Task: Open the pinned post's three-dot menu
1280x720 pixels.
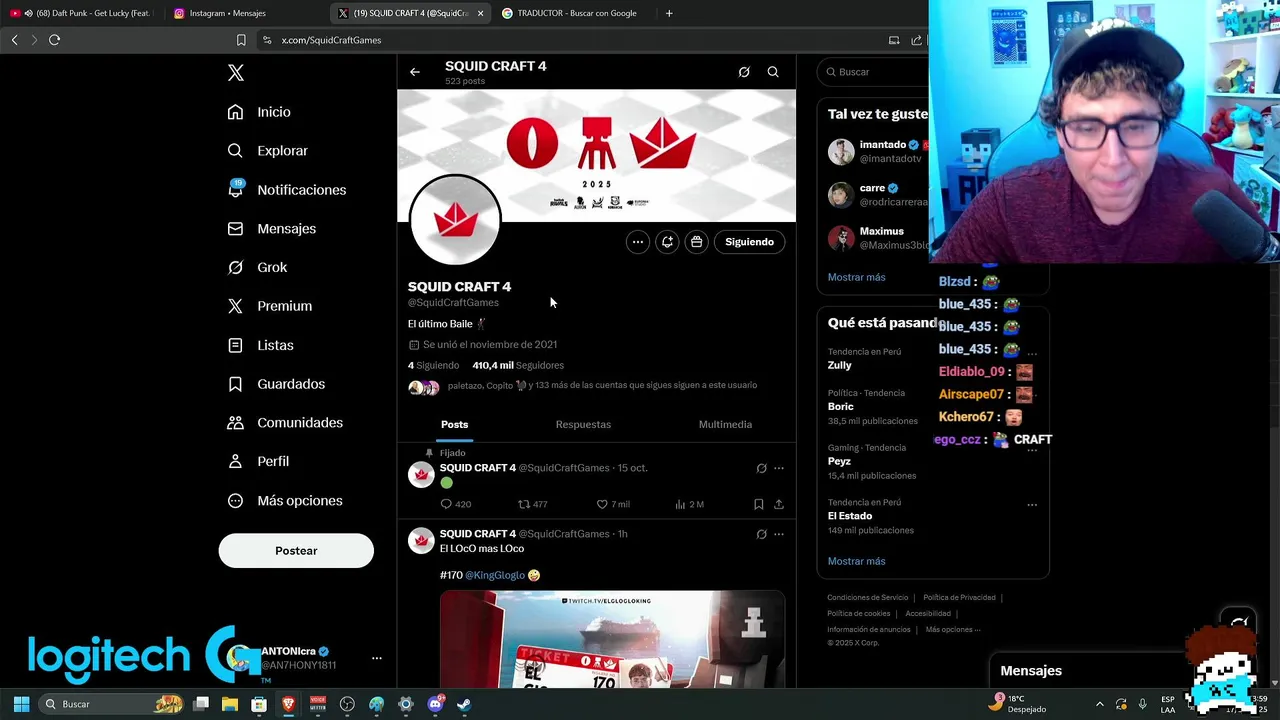Action: point(779,468)
